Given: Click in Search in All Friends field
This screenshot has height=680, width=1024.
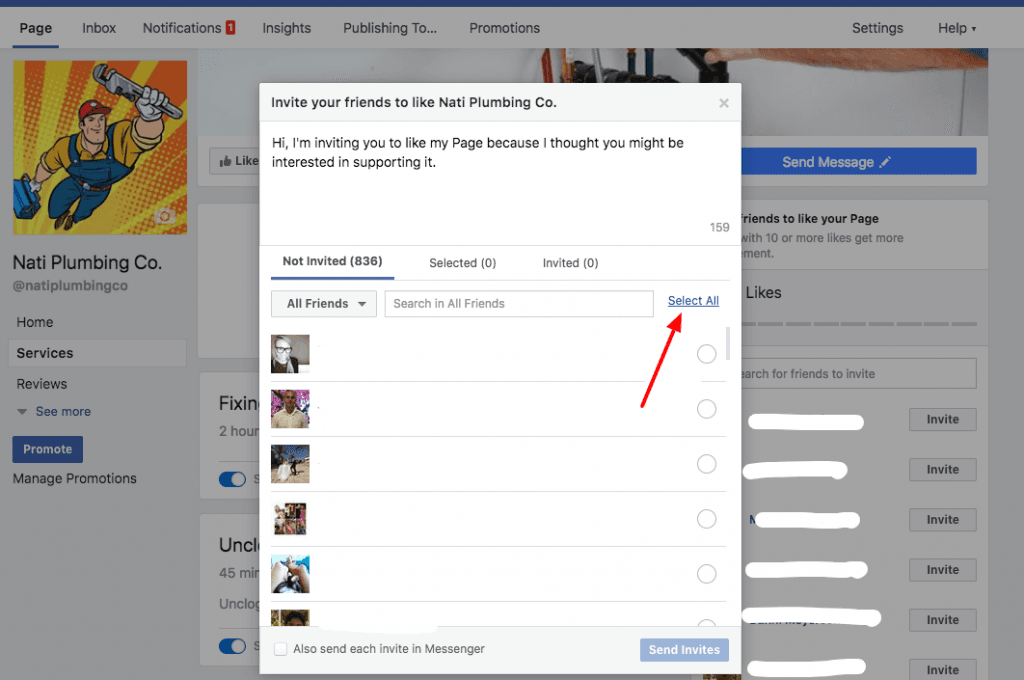Looking at the screenshot, I should tap(519, 304).
